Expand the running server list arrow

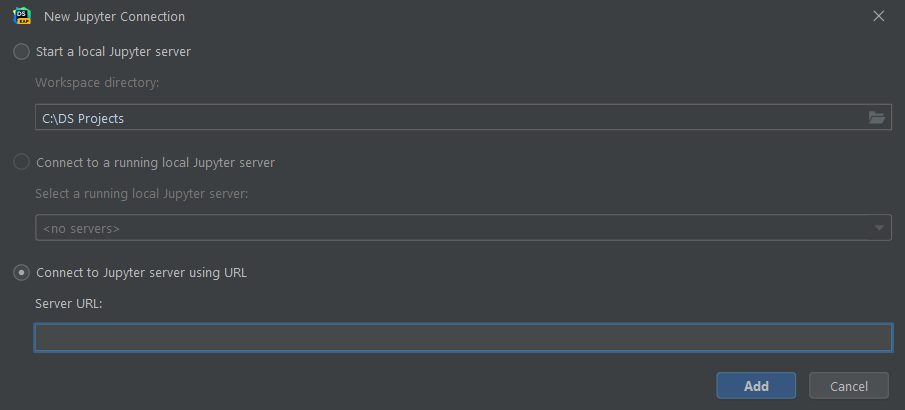click(878, 228)
